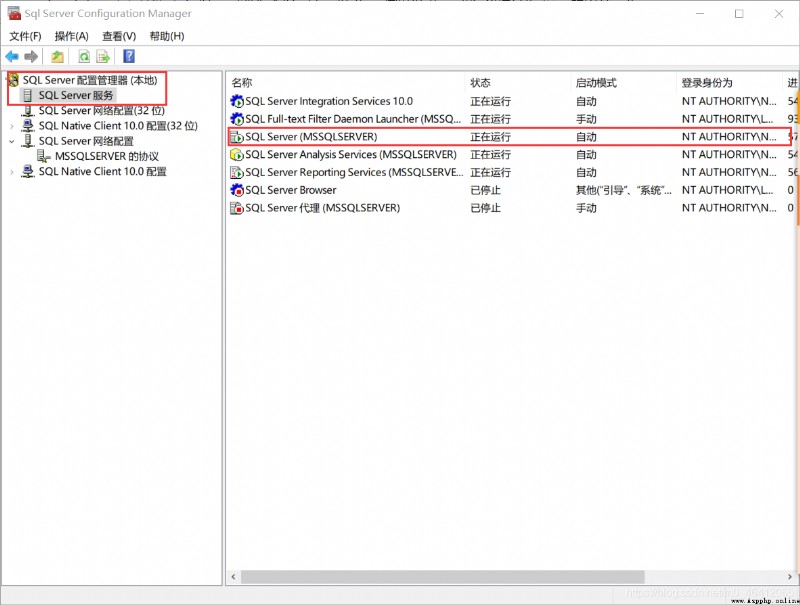
Task: Select SQL Full-text Filter Daemon Launcher row
Action: 353,119
